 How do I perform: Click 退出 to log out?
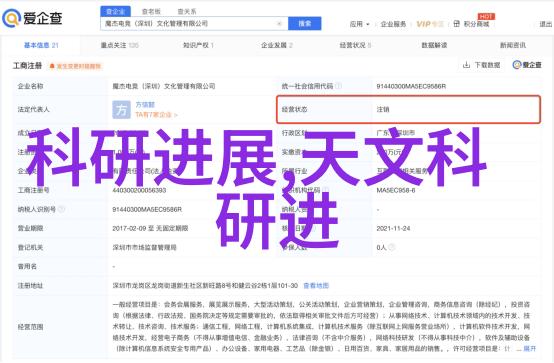click(x=546, y=24)
